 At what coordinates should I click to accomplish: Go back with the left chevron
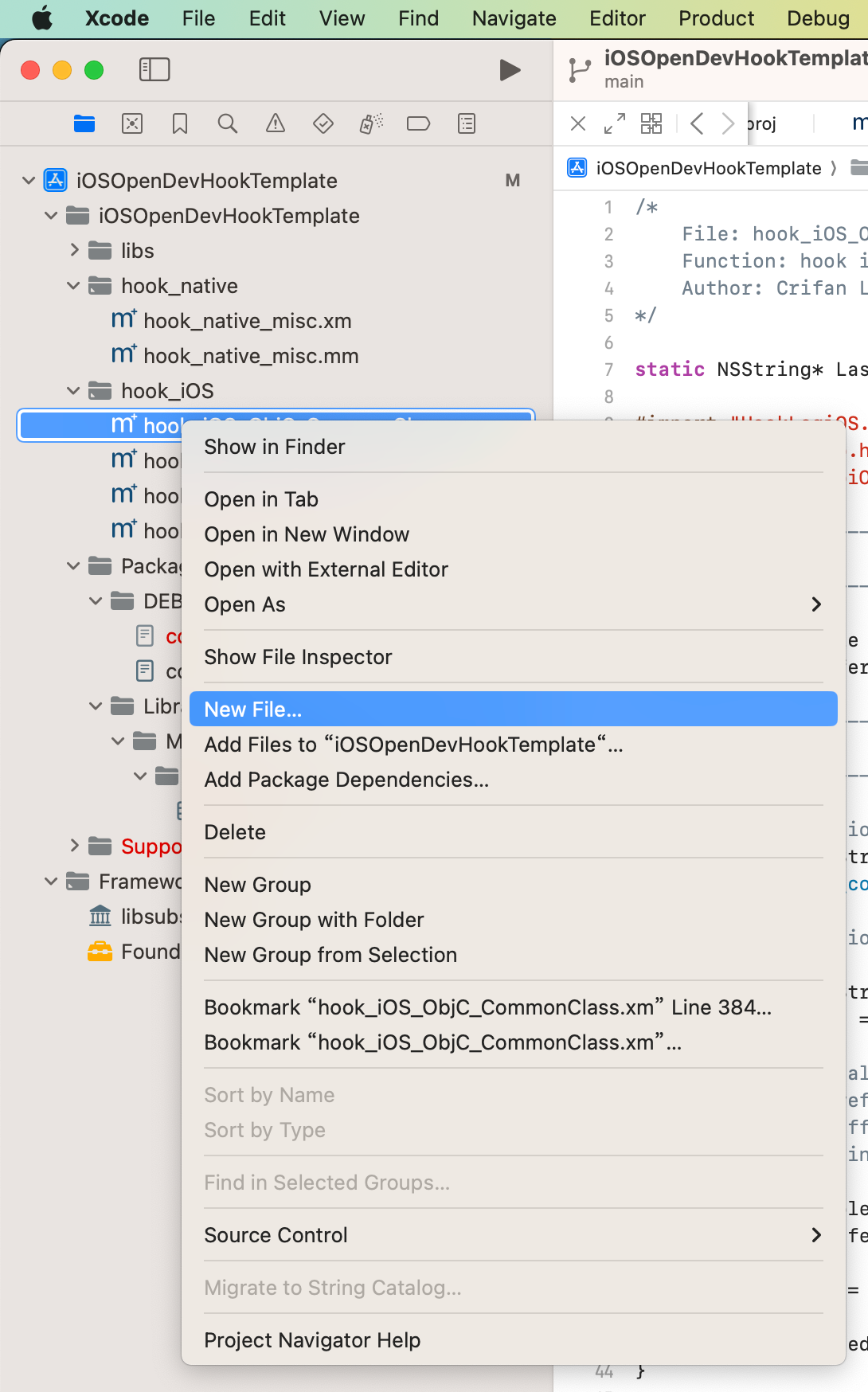pos(697,123)
